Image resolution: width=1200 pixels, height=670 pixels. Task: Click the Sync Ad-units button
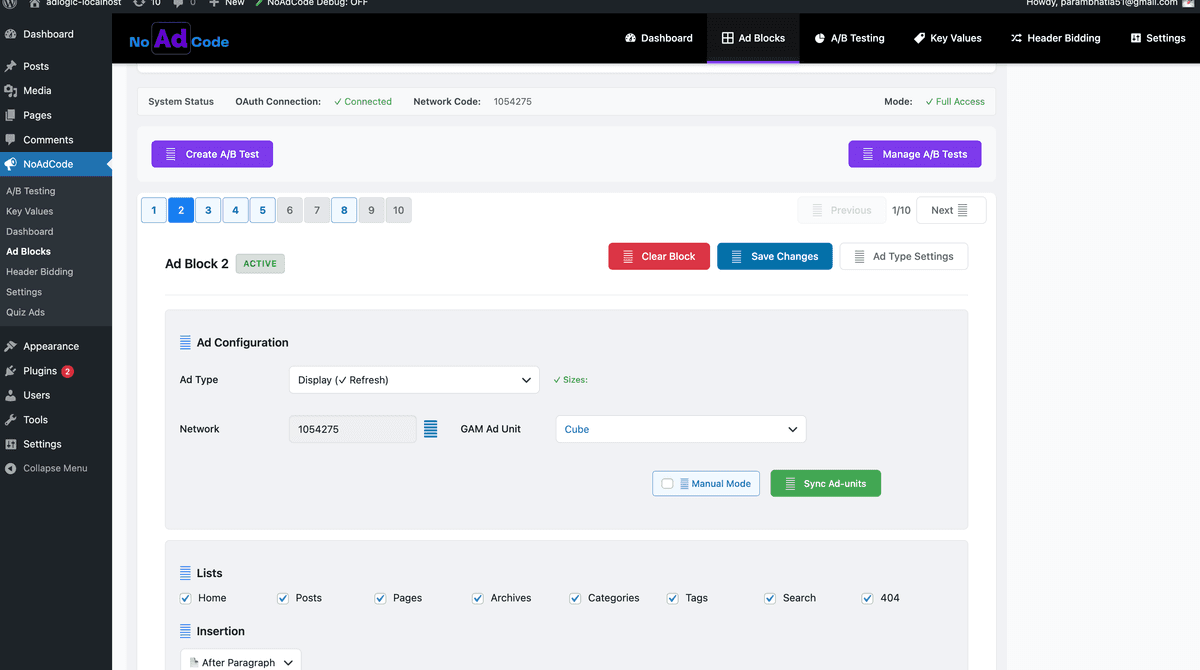pos(825,483)
